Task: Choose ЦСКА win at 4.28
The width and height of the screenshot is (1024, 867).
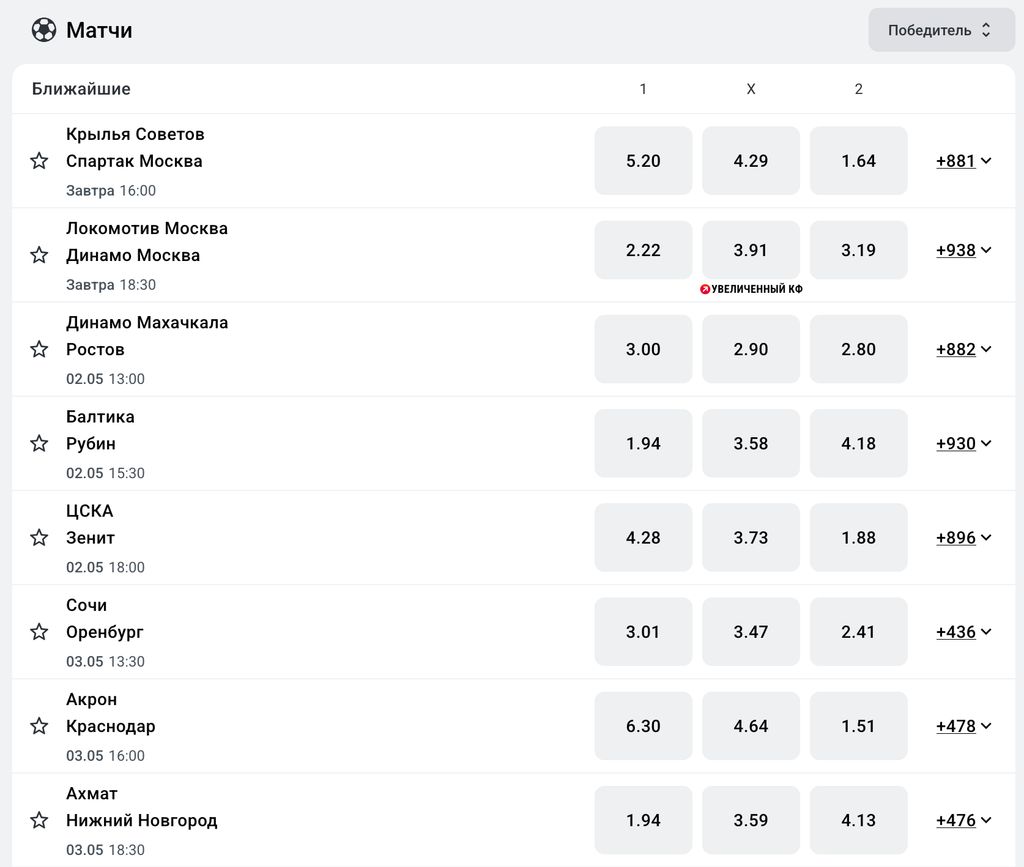Action: tap(643, 537)
